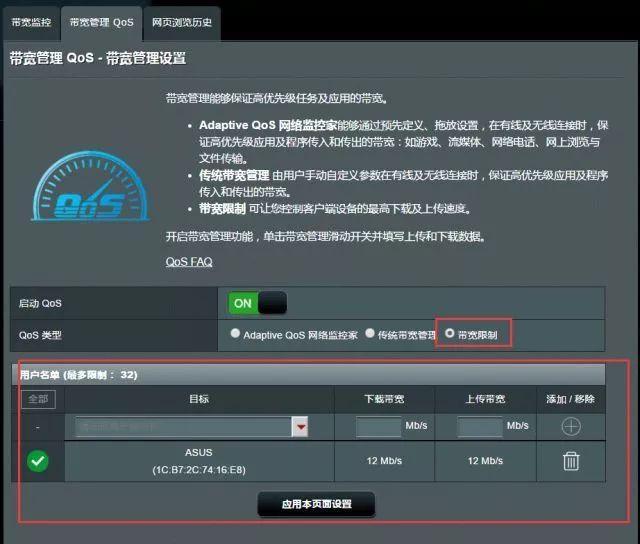The image size is (640, 544).
Task: Click the 目标 client name combo box
Action: 183,427
